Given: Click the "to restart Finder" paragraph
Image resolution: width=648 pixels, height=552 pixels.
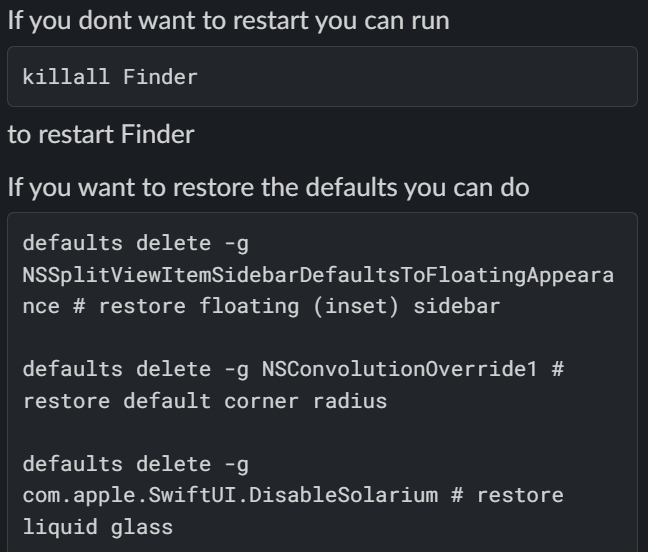Looking at the screenshot, I should [101, 134].
